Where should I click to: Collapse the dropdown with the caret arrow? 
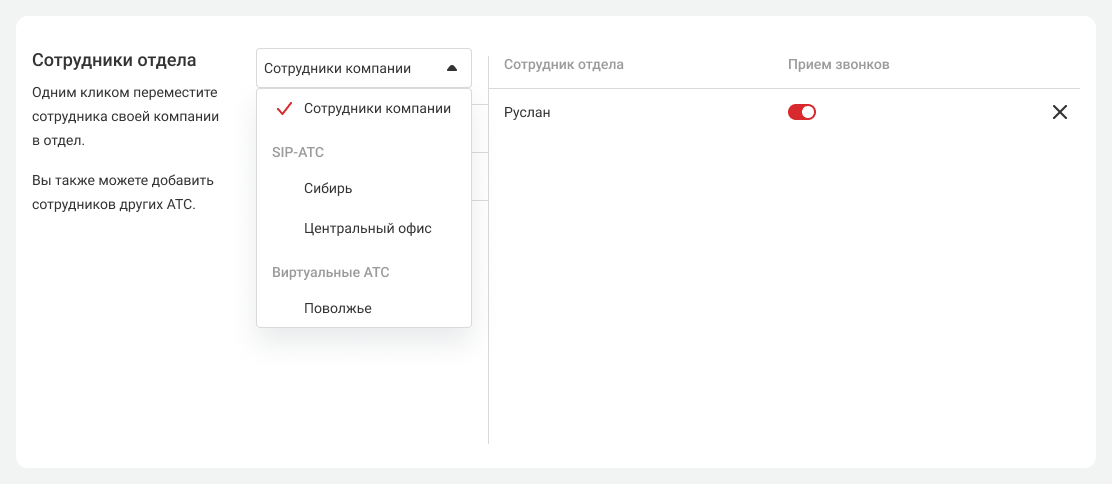(x=452, y=69)
